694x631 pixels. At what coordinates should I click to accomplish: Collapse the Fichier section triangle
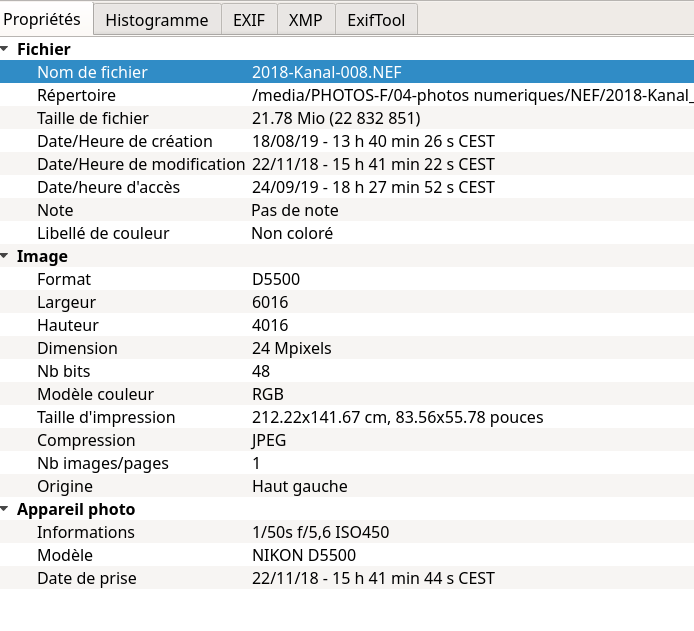[x=6, y=49]
